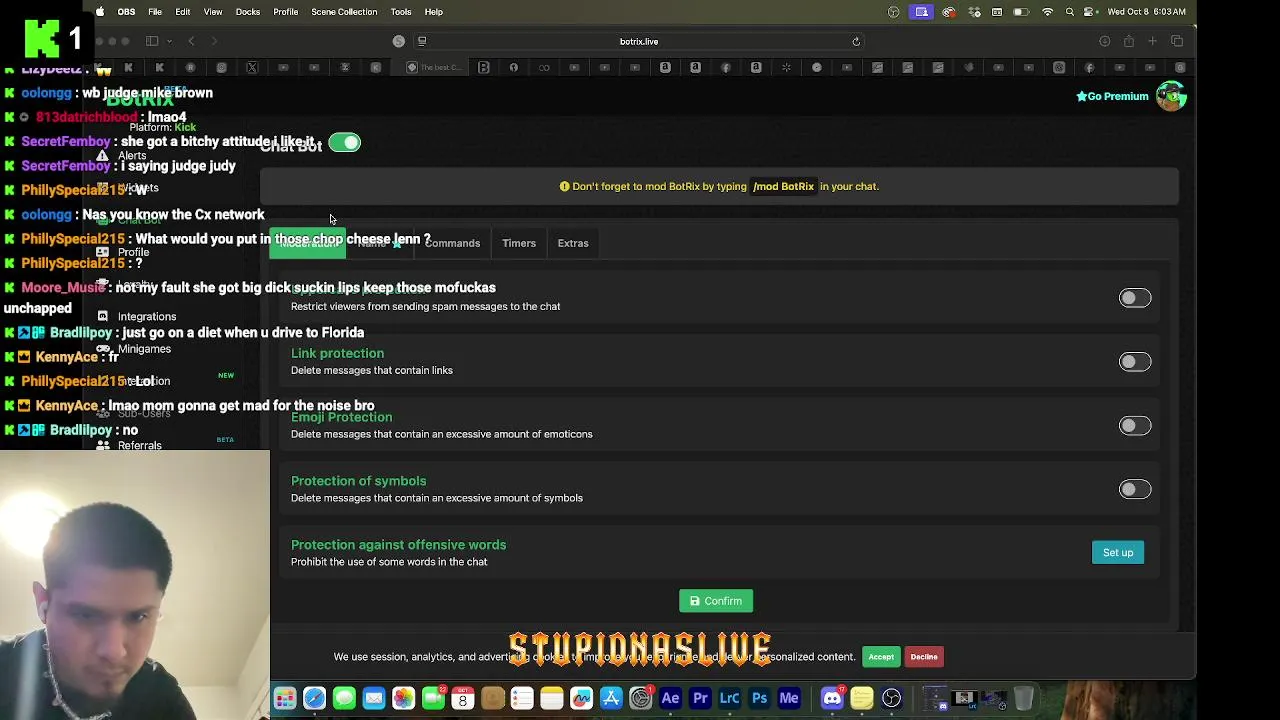Click Set up for offensive words
1280x720 pixels.
pyautogui.click(x=1118, y=553)
